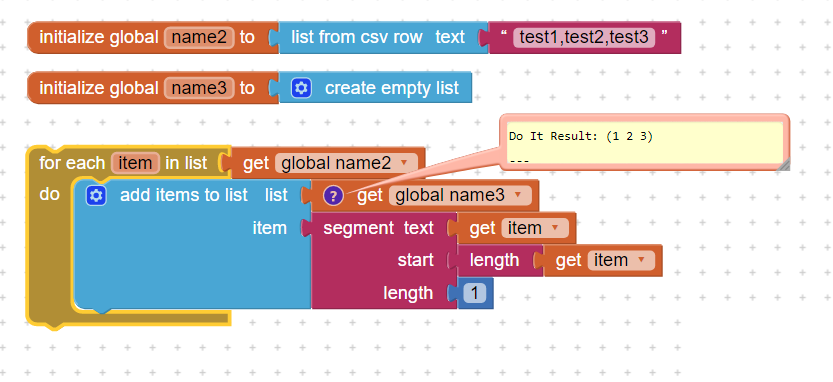Select the create empty list block

(376, 88)
